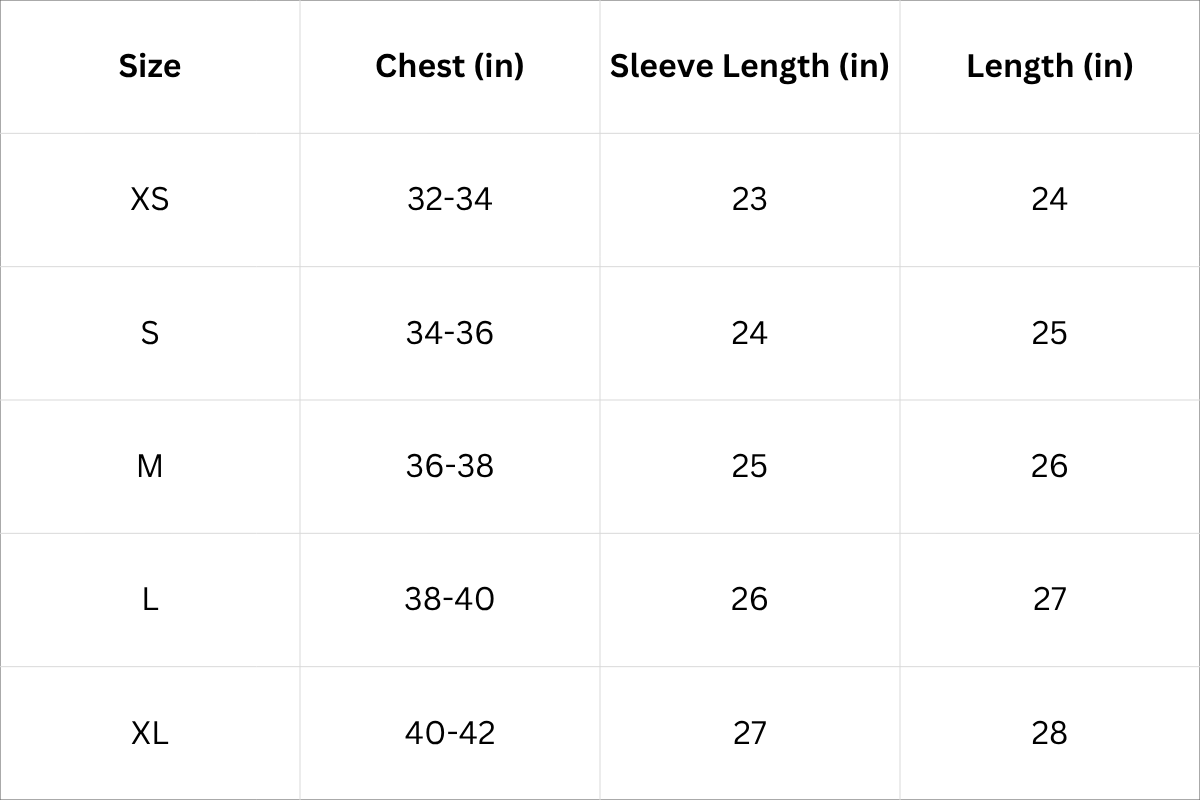Select chest measurement 36-38
Image resolution: width=1200 pixels, height=800 pixels.
point(450,466)
